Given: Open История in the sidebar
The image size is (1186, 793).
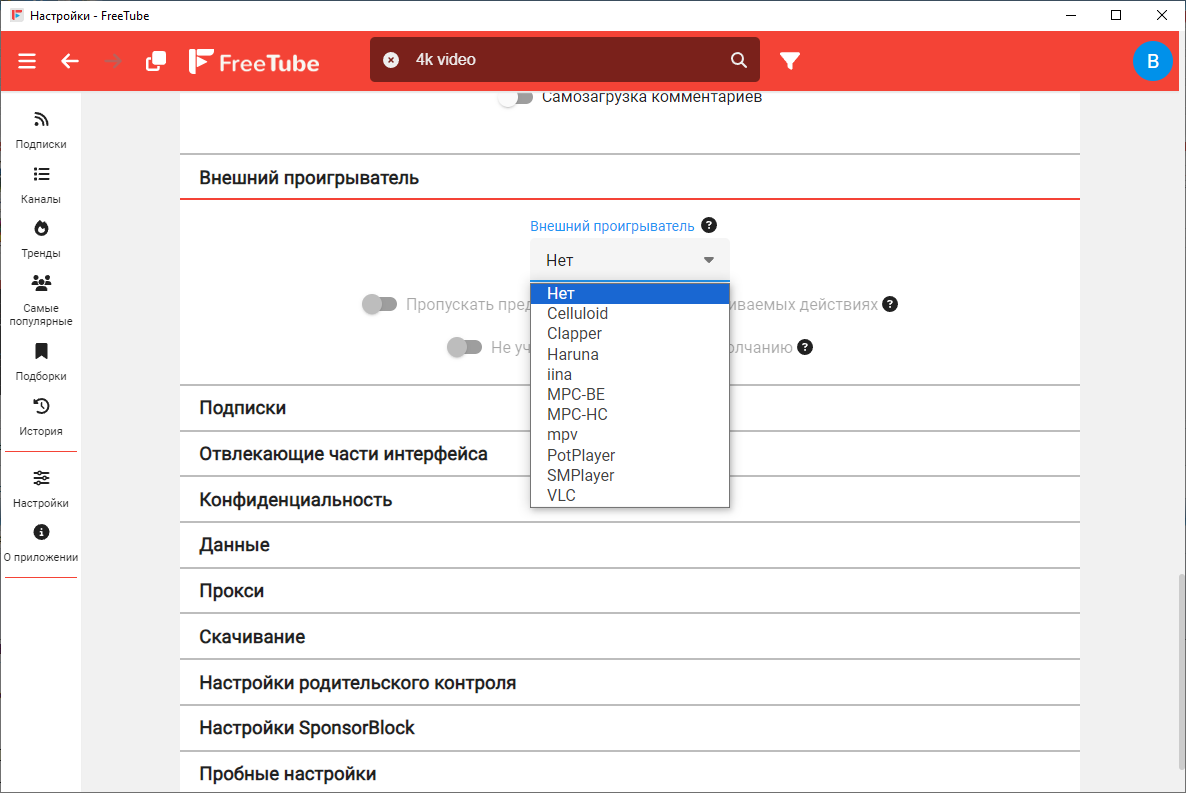Looking at the screenshot, I should tap(41, 417).
